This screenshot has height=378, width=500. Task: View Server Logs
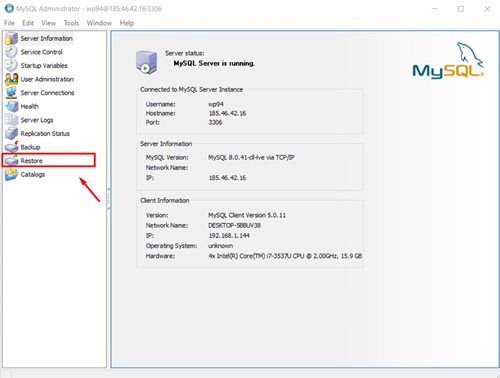coord(37,120)
